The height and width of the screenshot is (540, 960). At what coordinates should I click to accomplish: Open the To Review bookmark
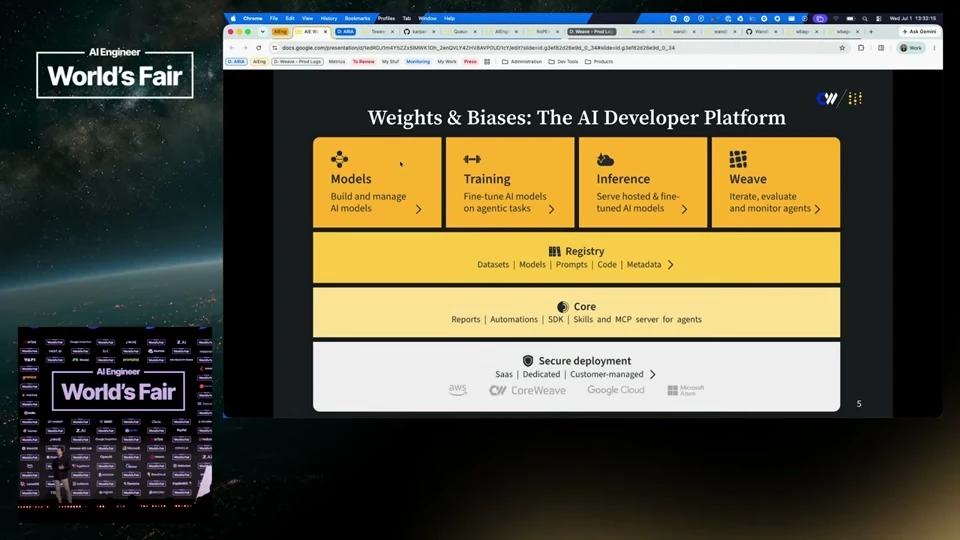pos(363,62)
